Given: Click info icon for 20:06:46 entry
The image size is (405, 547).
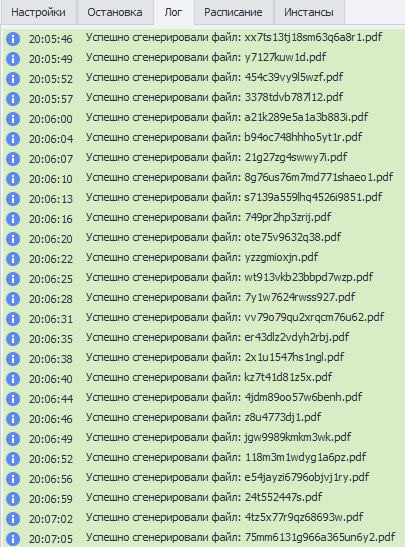Looking at the screenshot, I should point(13,419).
